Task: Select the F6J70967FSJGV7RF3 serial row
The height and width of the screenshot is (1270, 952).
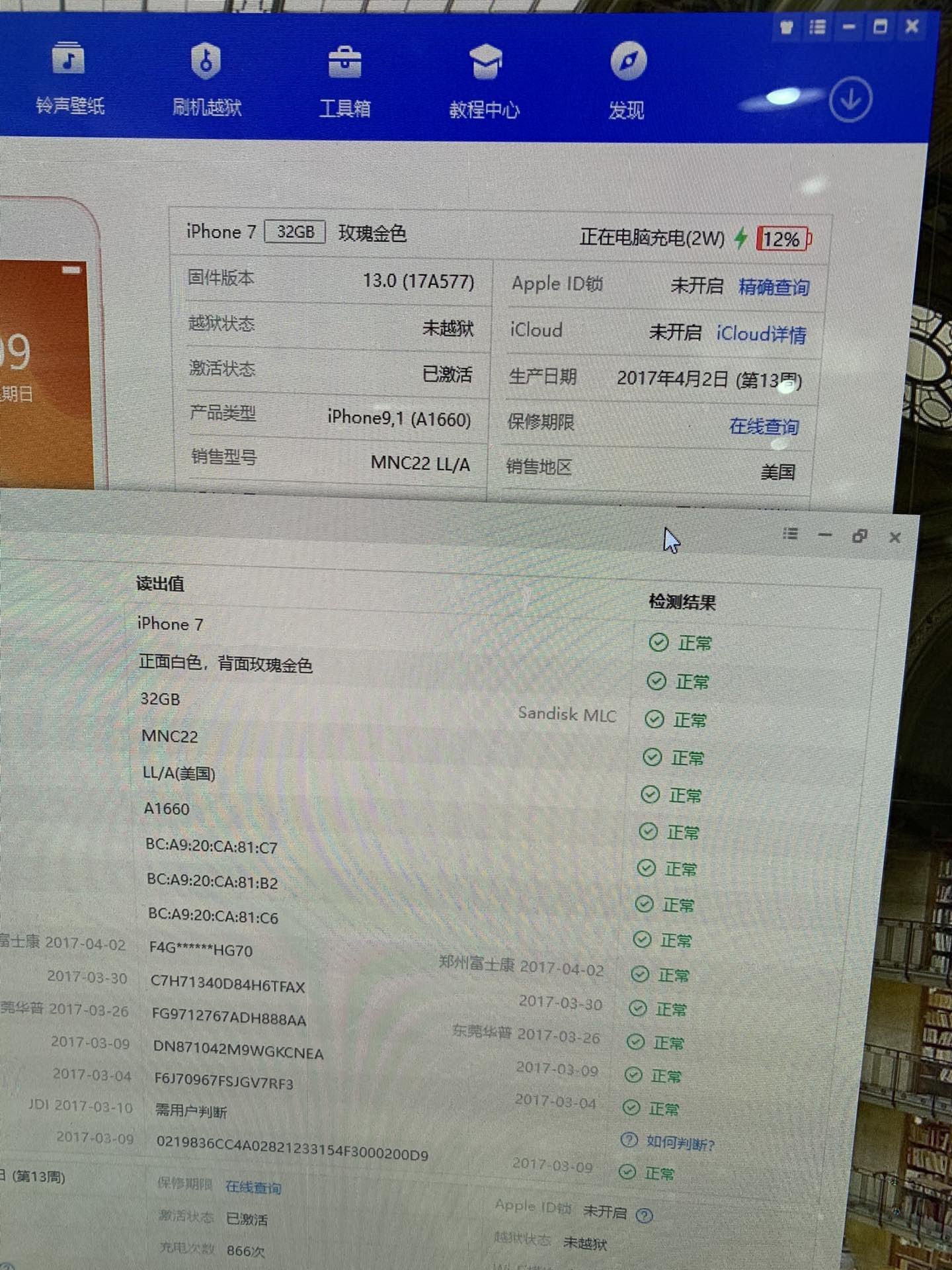Action: pyautogui.click(x=223, y=1081)
